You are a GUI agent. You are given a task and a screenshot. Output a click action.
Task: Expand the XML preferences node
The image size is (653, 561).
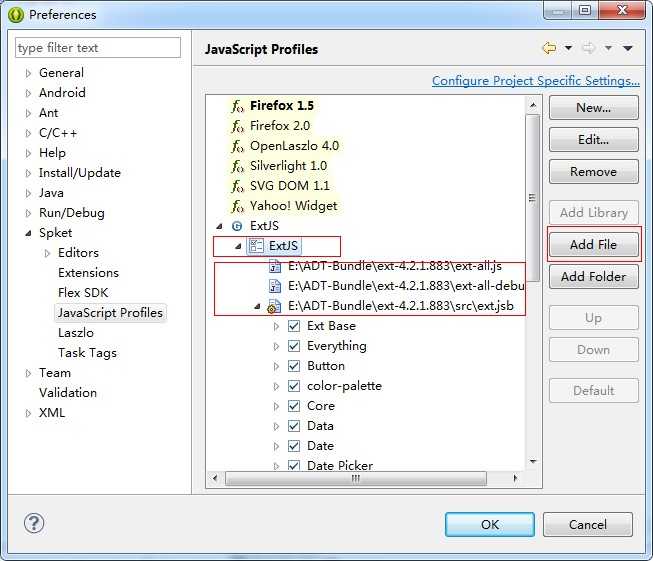tap(28, 414)
